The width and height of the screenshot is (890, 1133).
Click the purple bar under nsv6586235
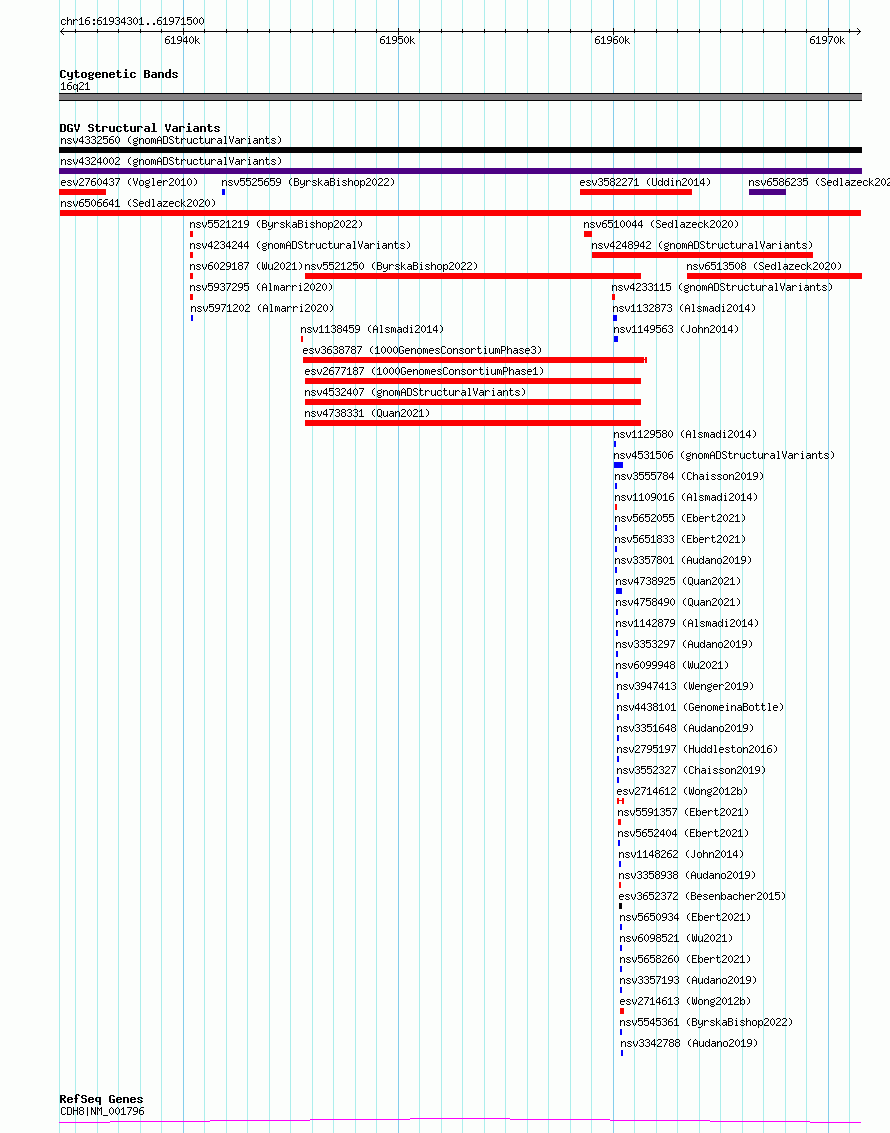(x=767, y=192)
